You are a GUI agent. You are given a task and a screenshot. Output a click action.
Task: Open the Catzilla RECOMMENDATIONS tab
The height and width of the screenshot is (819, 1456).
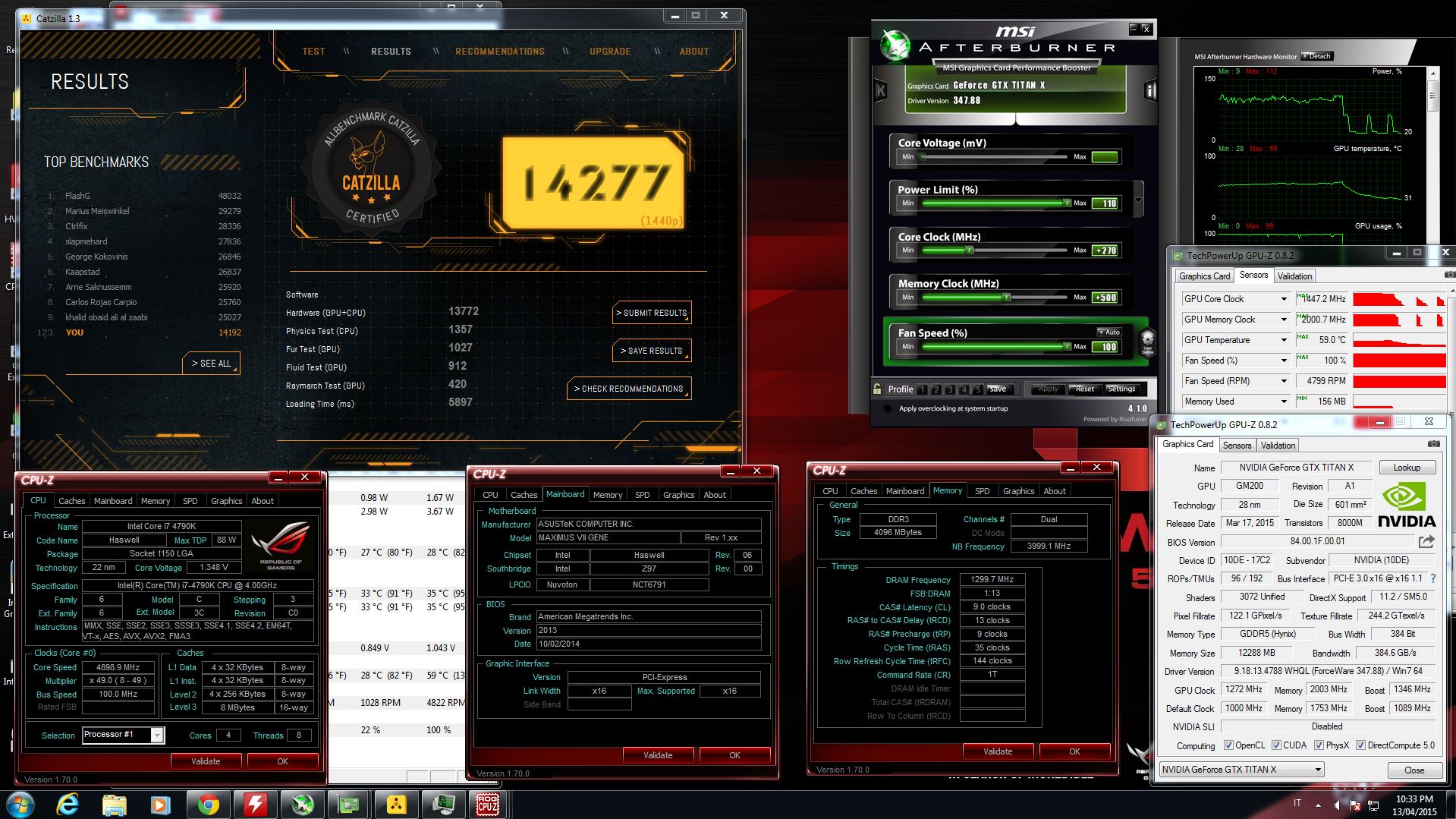click(x=500, y=52)
